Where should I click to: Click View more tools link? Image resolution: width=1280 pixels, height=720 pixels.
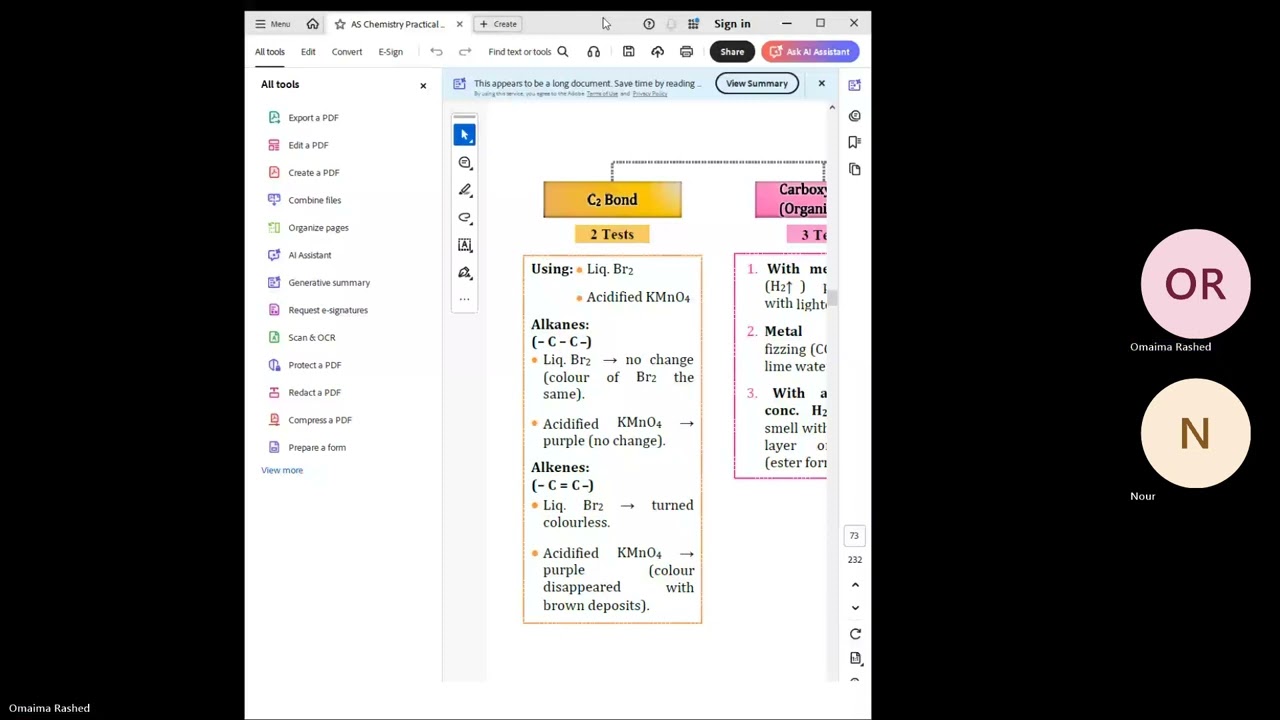[x=282, y=470]
